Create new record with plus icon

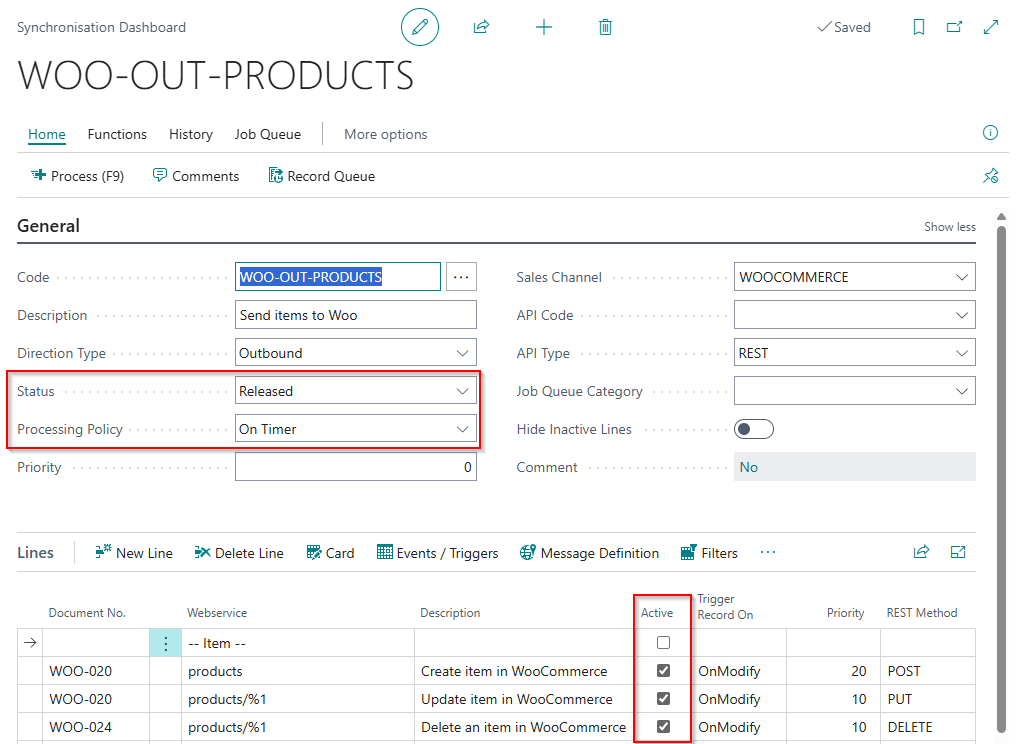coord(544,27)
